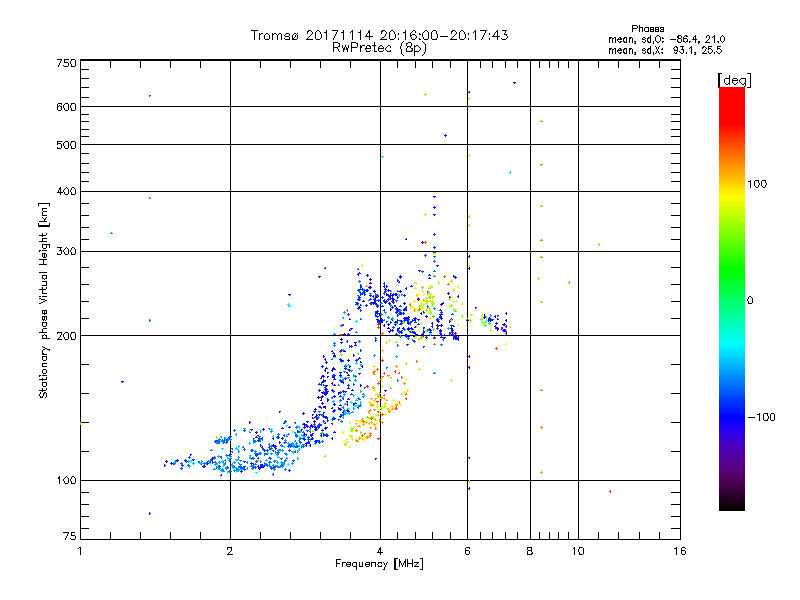Click the 'RwPretec (8p)' subtitle
The height and width of the screenshot is (600, 800).
(379, 48)
